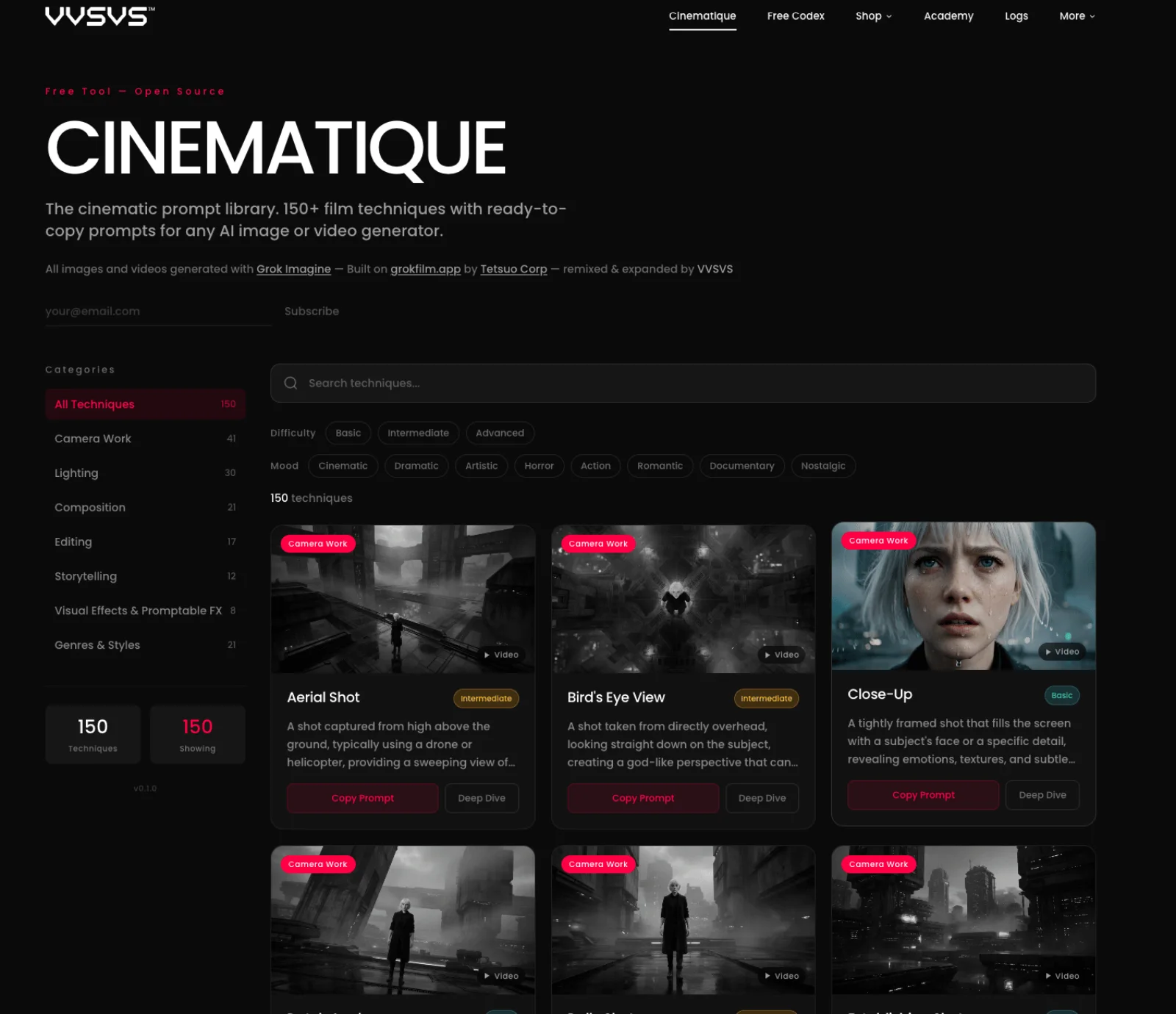Select Camera Work category in sidebar

coord(146,439)
